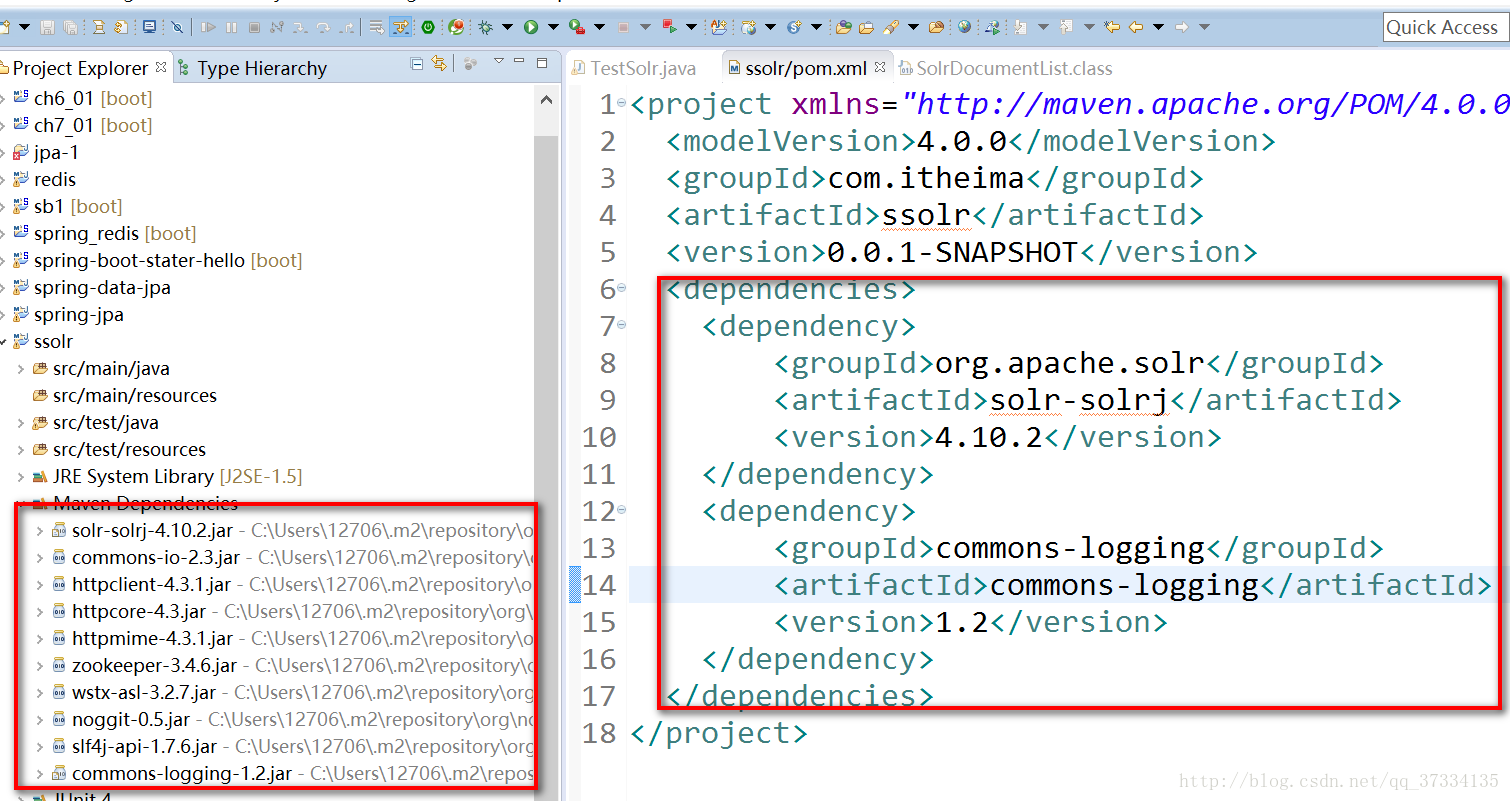Click the Step Into icon
This screenshot has height=801, width=1510.
[300, 28]
